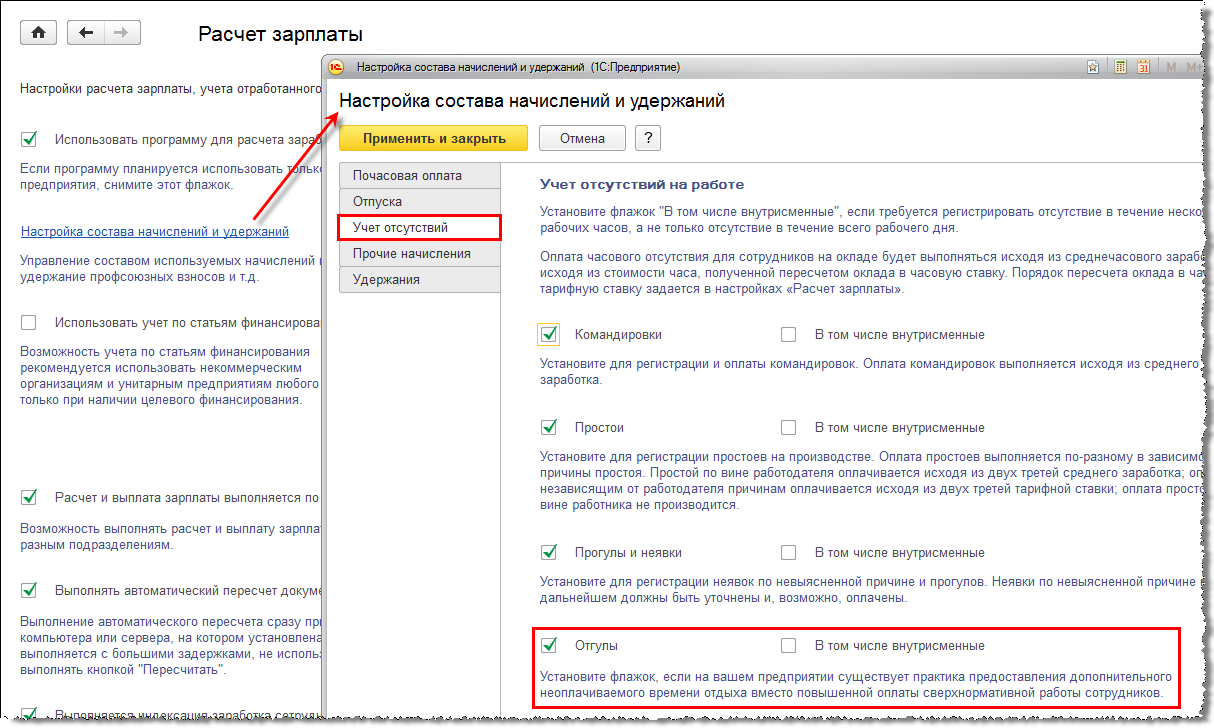Switch to the Почасовая оплата tab

pos(420,175)
